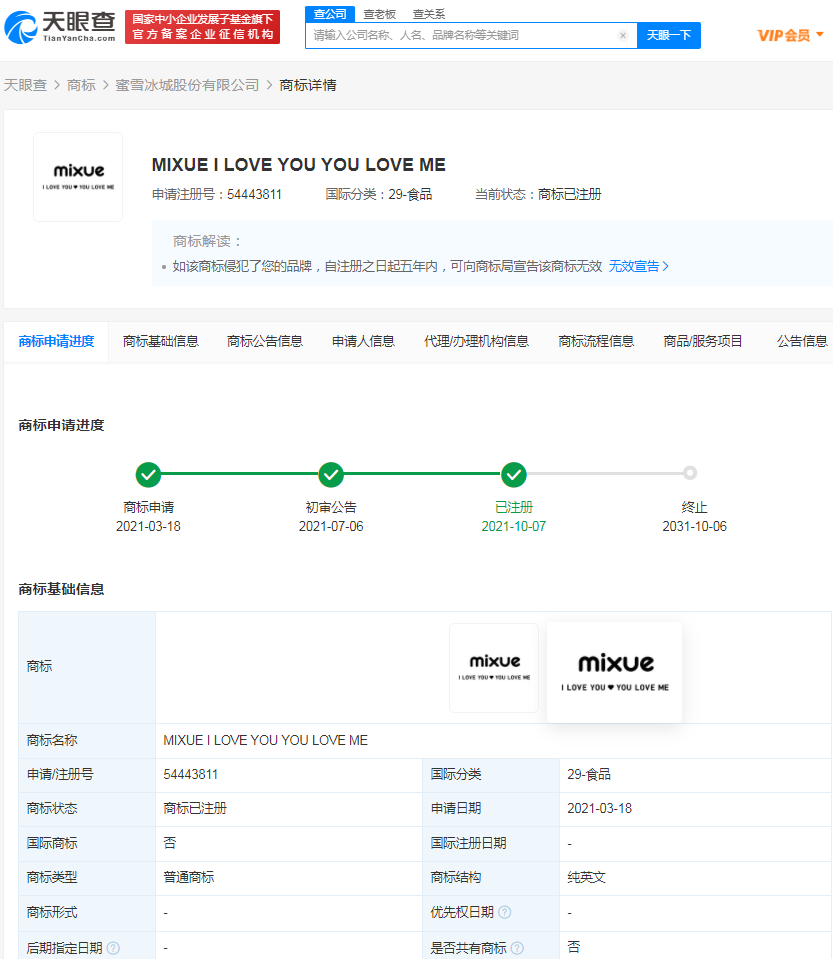Click the 已注册 green check step
Image resolution: width=833 pixels, height=959 pixels.
[x=514, y=475]
